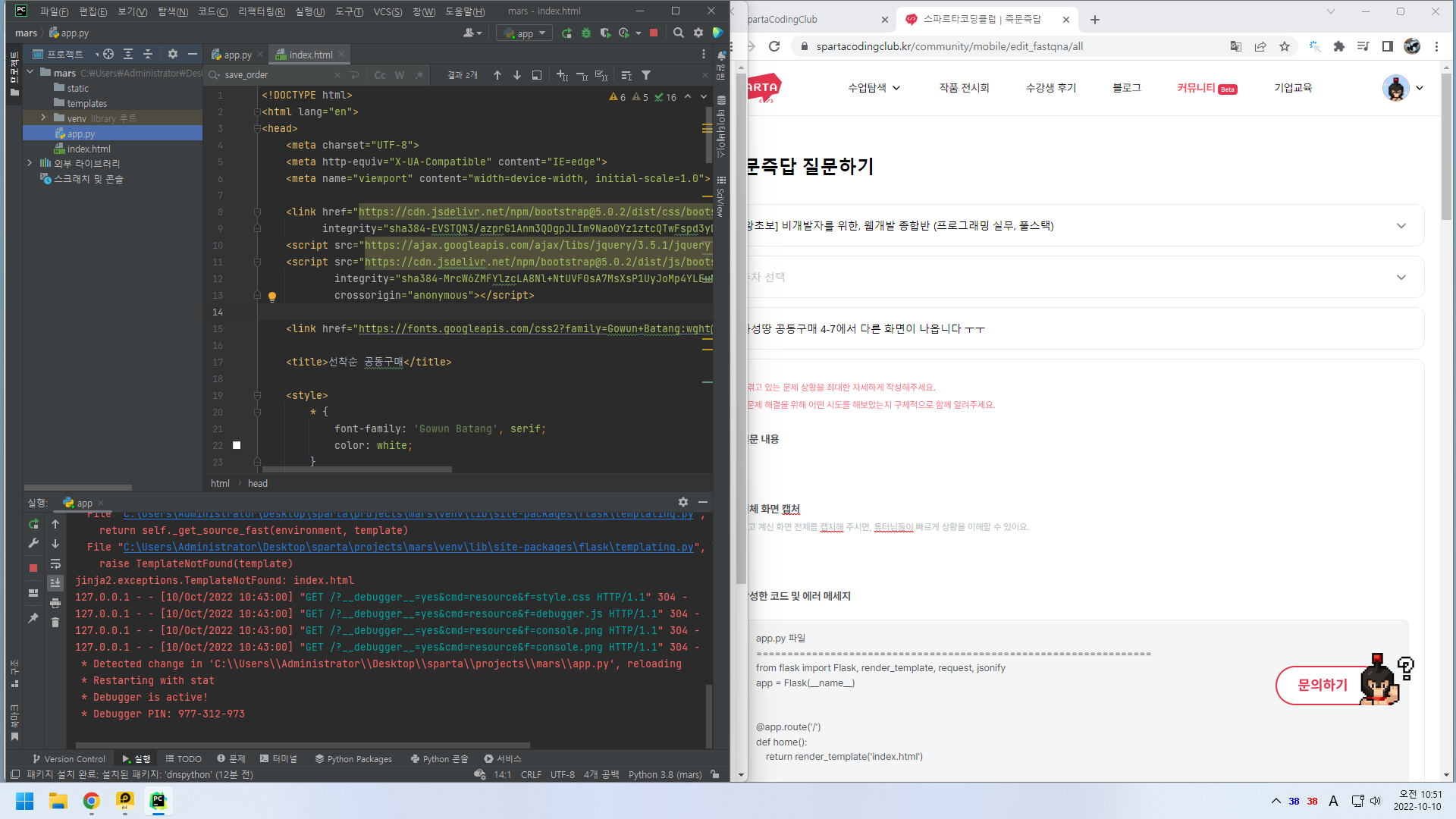Pin the Run tab with the pin icon
Screen dimensions: 1456x819
tap(33, 618)
